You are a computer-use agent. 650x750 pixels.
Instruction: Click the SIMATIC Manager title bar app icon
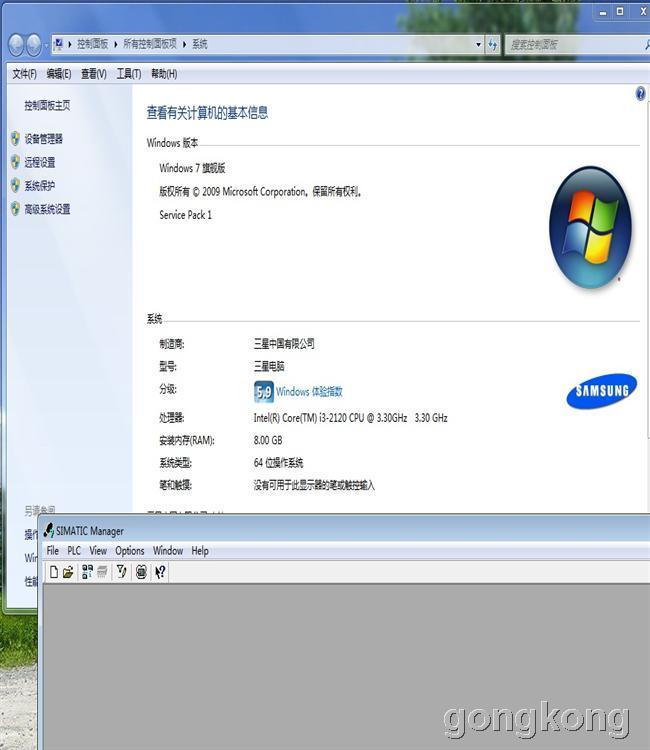tap(49, 530)
